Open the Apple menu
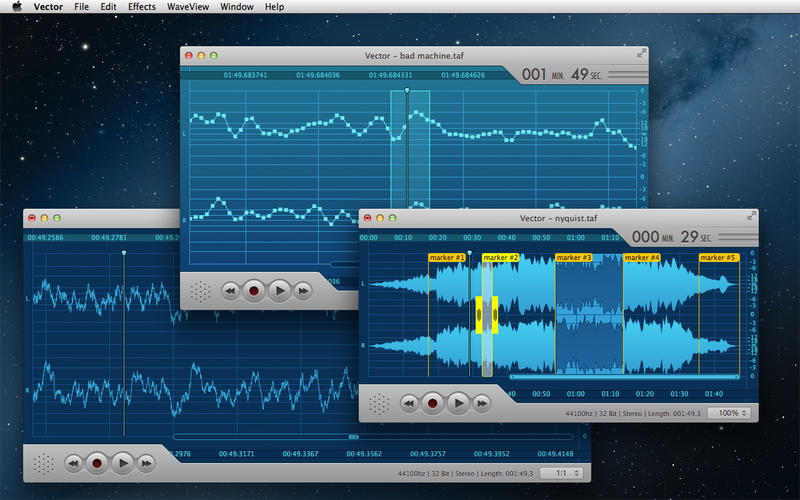Image resolution: width=800 pixels, height=500 pixels. point(17,7)
